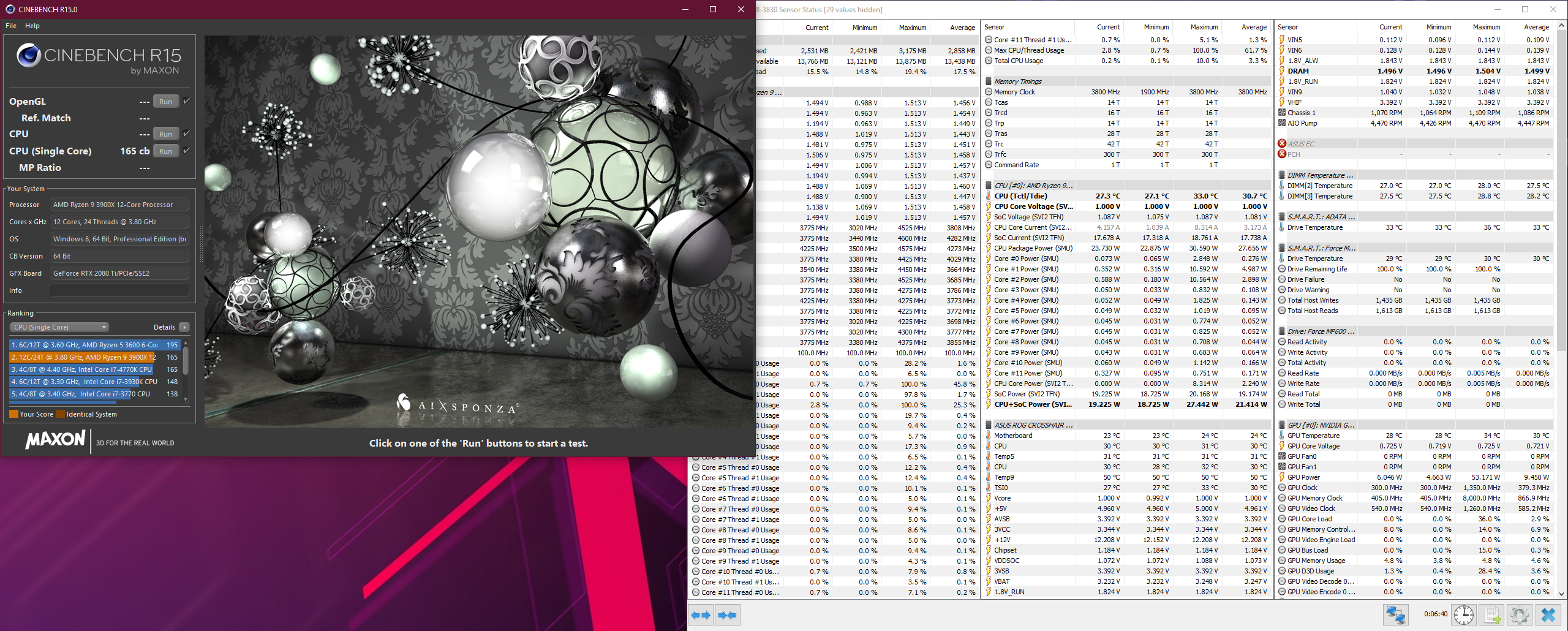Viewport: 1568px width, 631px height.
Task: Select ranking entry Intel Core i7-3930K CPU
Action: [95, 382]
